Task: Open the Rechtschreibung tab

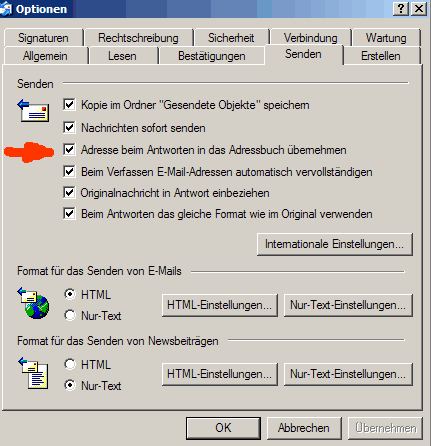Action: click(138, 38)
